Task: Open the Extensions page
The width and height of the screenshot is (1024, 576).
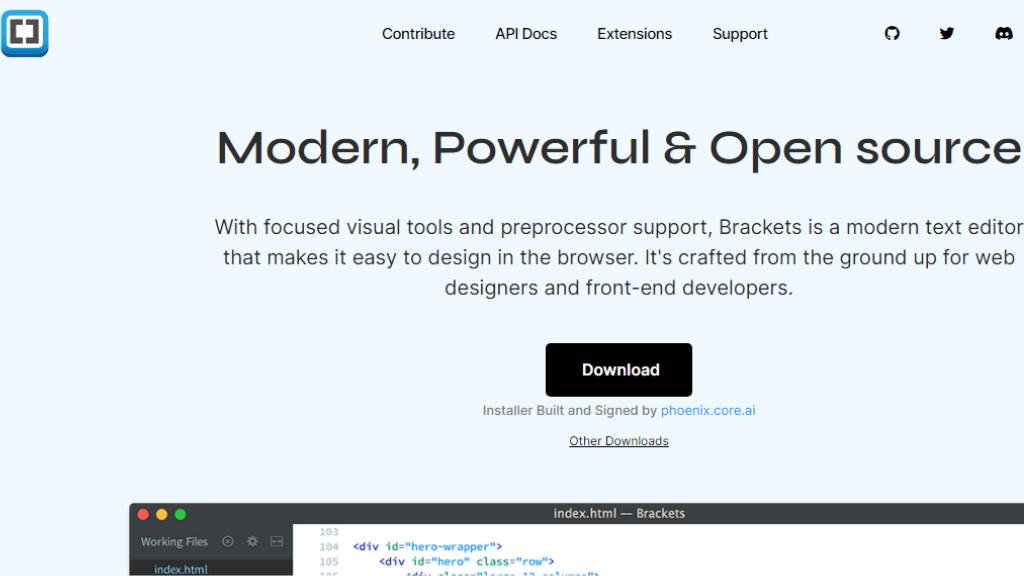Action: [x=634, y=34]
